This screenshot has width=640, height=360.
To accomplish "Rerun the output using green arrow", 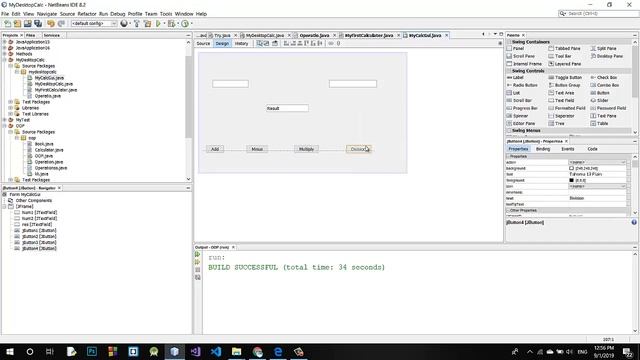I will coord(198,254).
